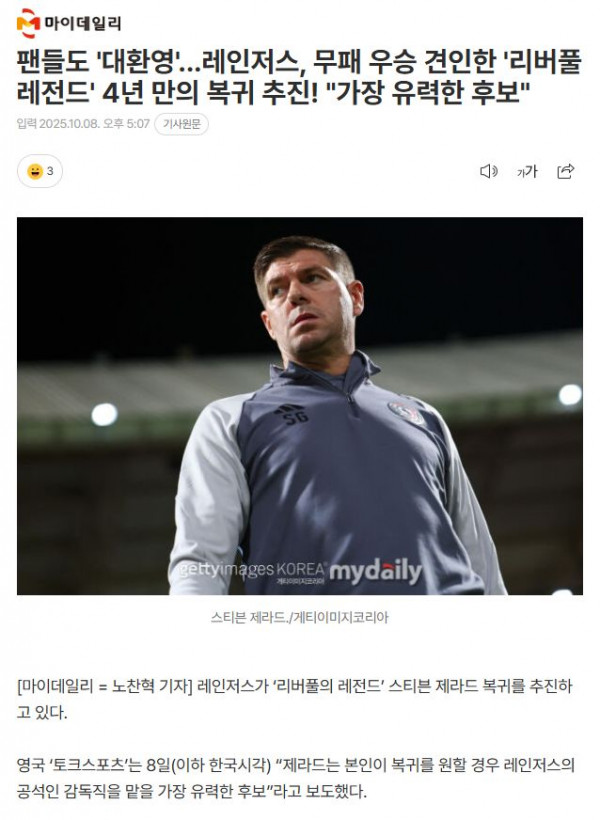Click the 입력 2025.10.08 timestamp text
This screenshot has width=600, height=820.
pyautogui.click(x=83, y=124)
